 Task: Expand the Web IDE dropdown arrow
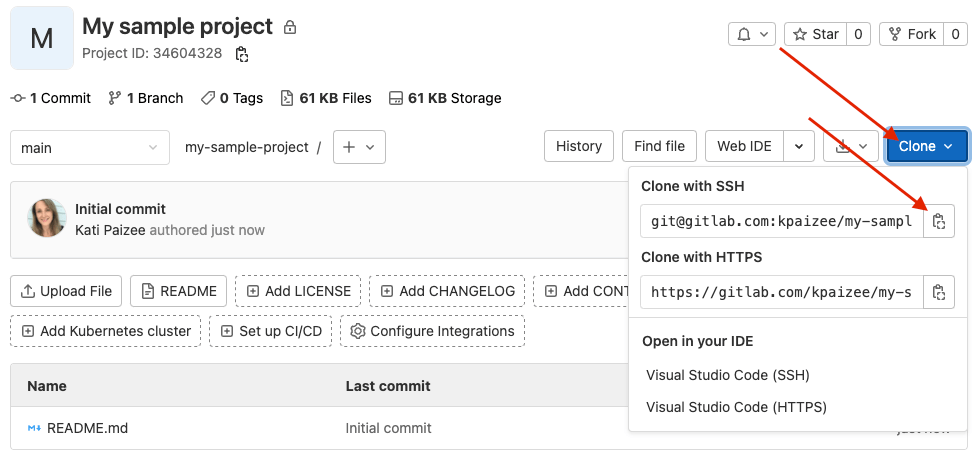pos(798,146)
